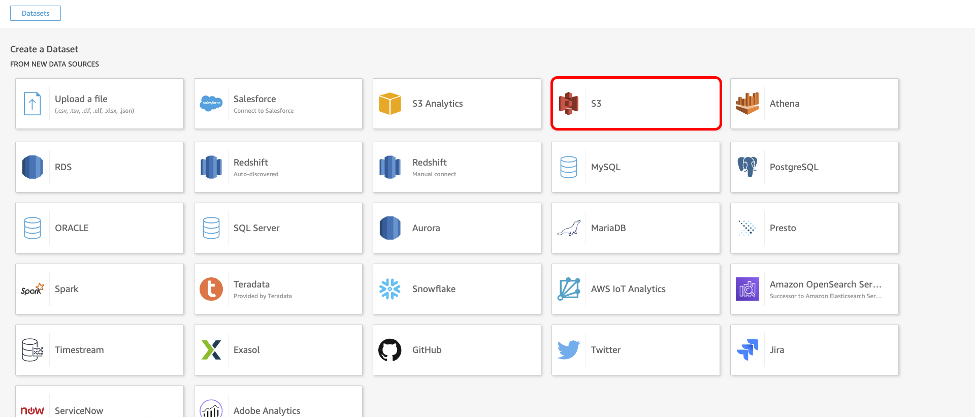Select the Jira label text

[777, 350]
